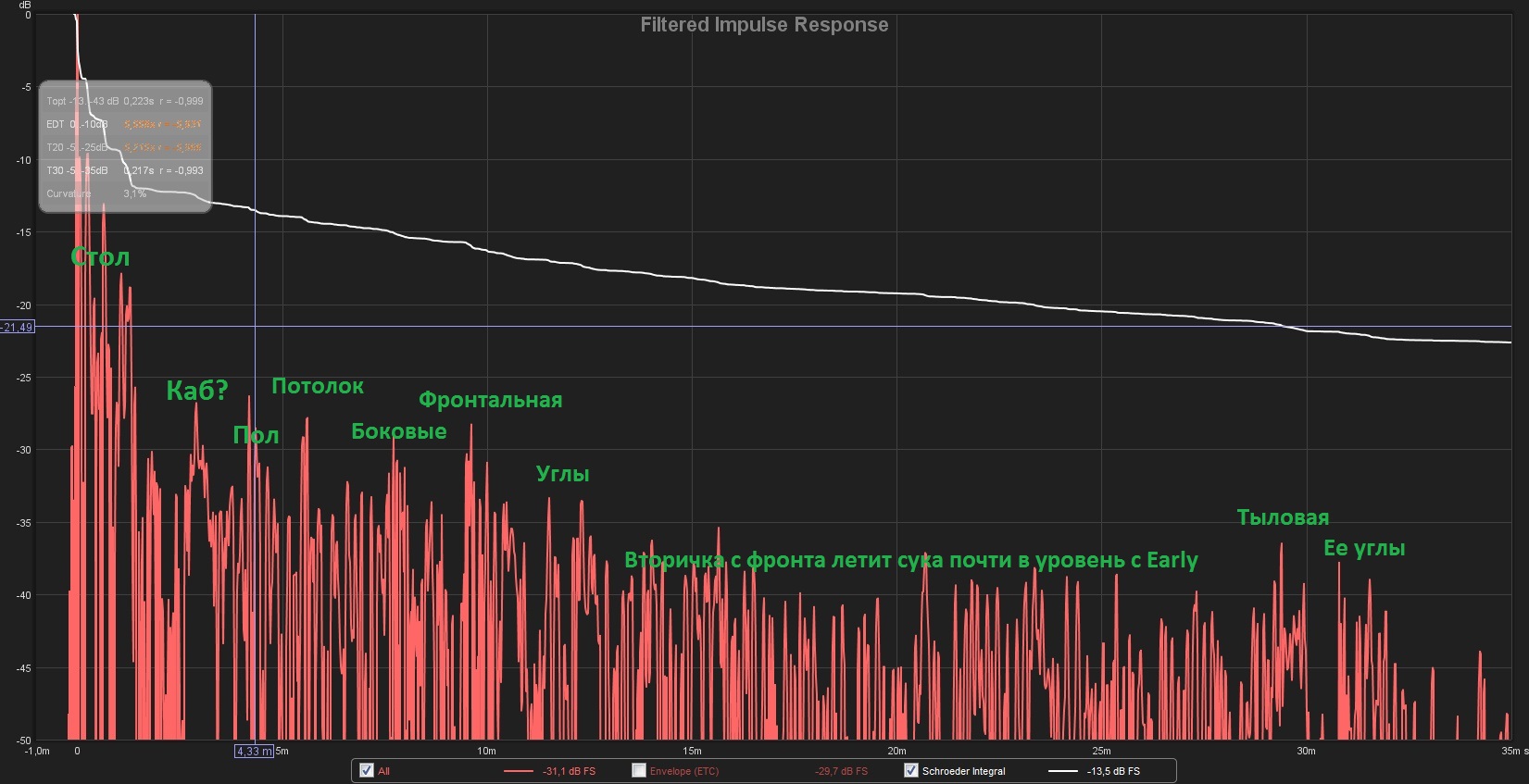1529x784 pixels.
Task: Select the -29,7 dB FS legend value
Action: tap(842, 771)
